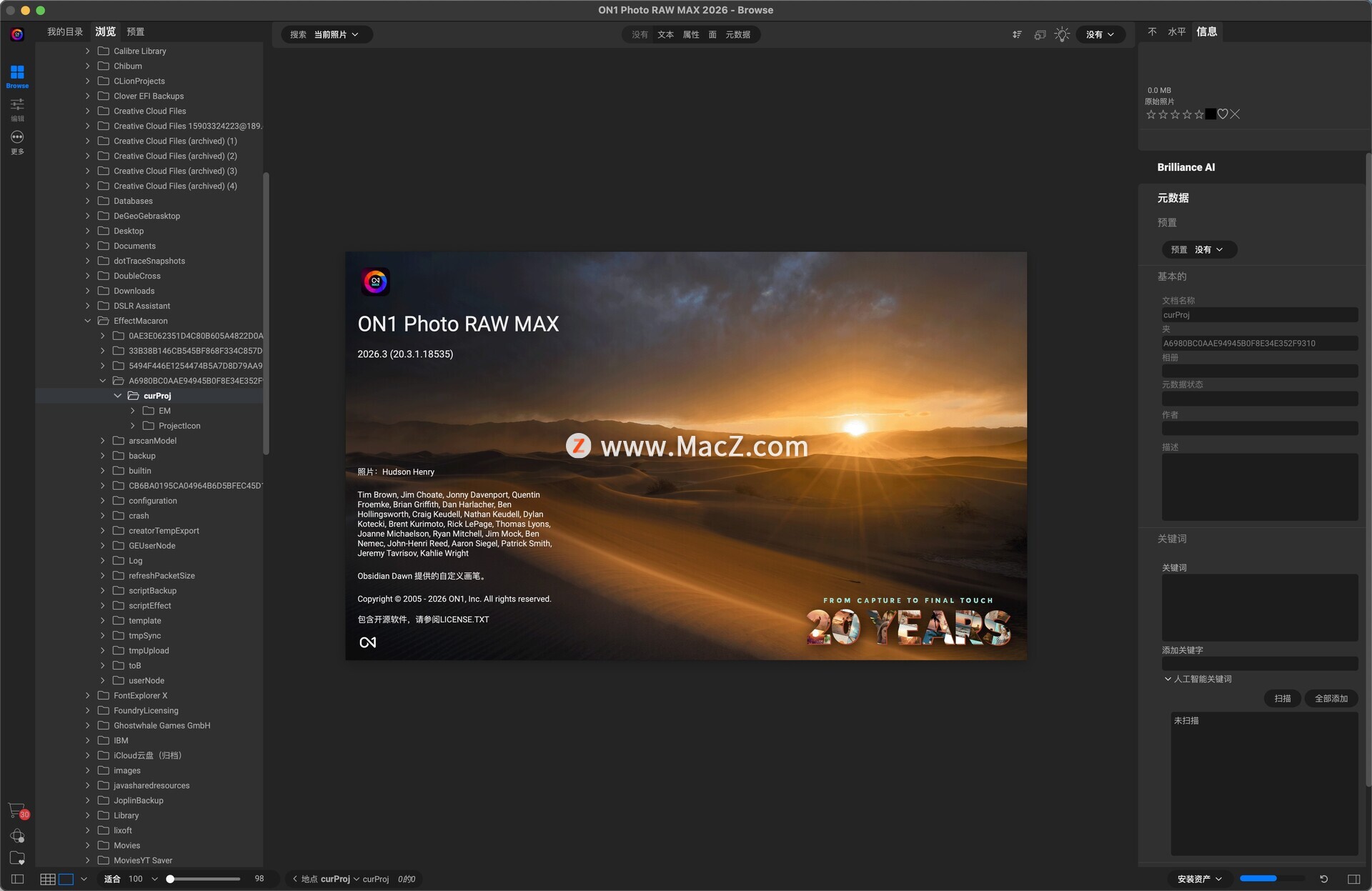Open the Browse module icon
Screen dimensions: 1372x891
(17, 72)
